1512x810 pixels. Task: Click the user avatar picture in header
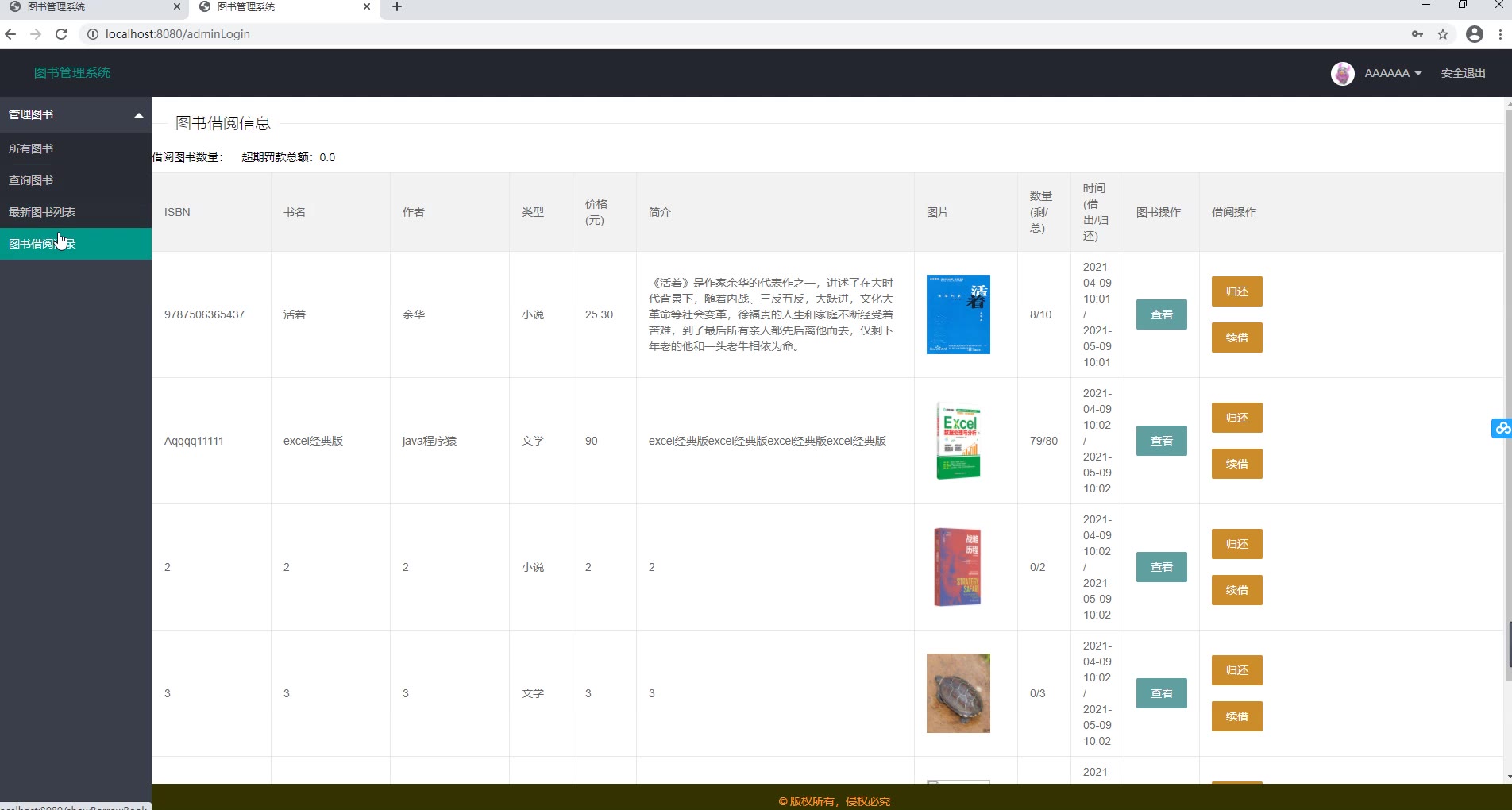[x=1343, y=73]
